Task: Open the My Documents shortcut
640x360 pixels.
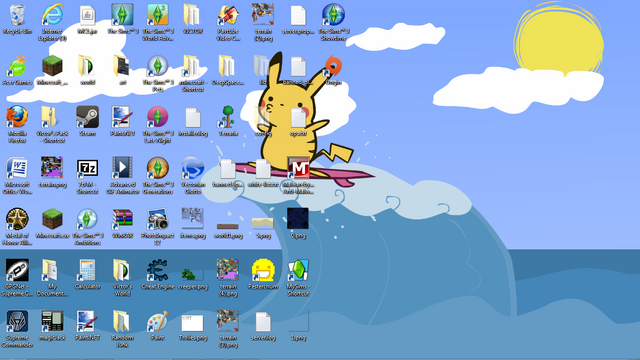Action: [50, 271]
